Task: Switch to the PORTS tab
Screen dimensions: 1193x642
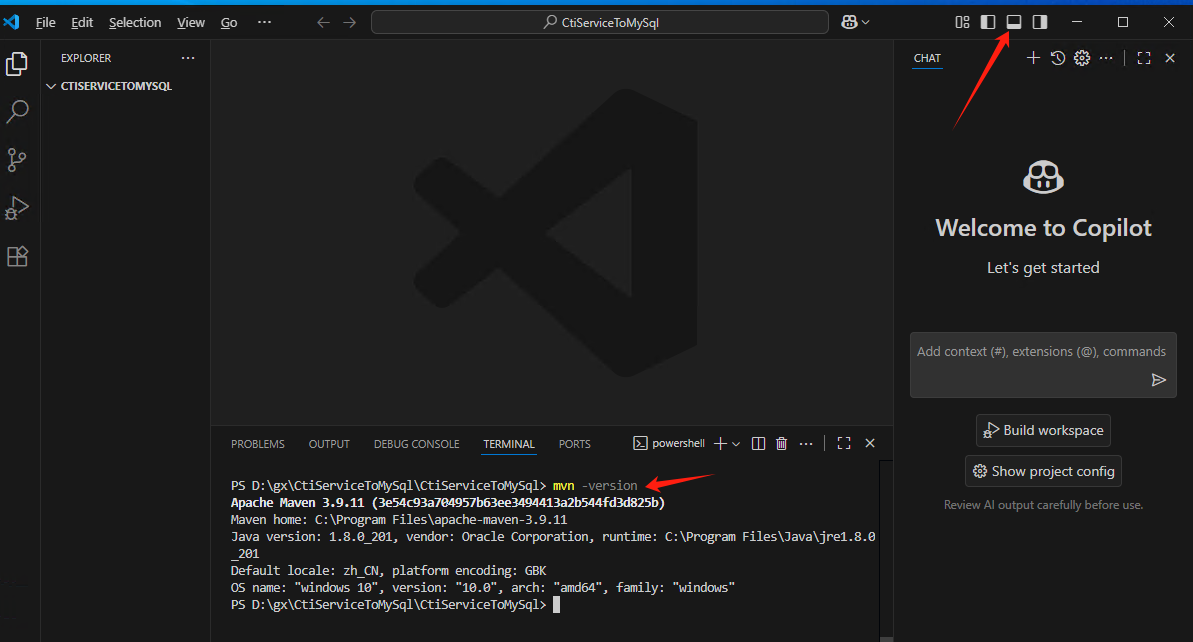Action: pos(574,444)
